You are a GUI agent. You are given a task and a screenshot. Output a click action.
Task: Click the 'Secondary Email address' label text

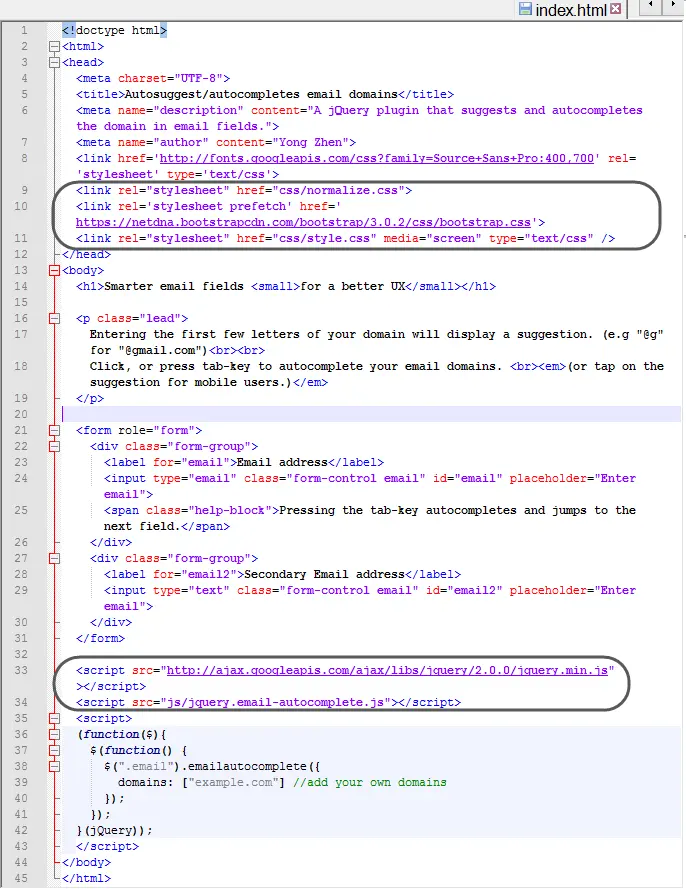point(324,574)
